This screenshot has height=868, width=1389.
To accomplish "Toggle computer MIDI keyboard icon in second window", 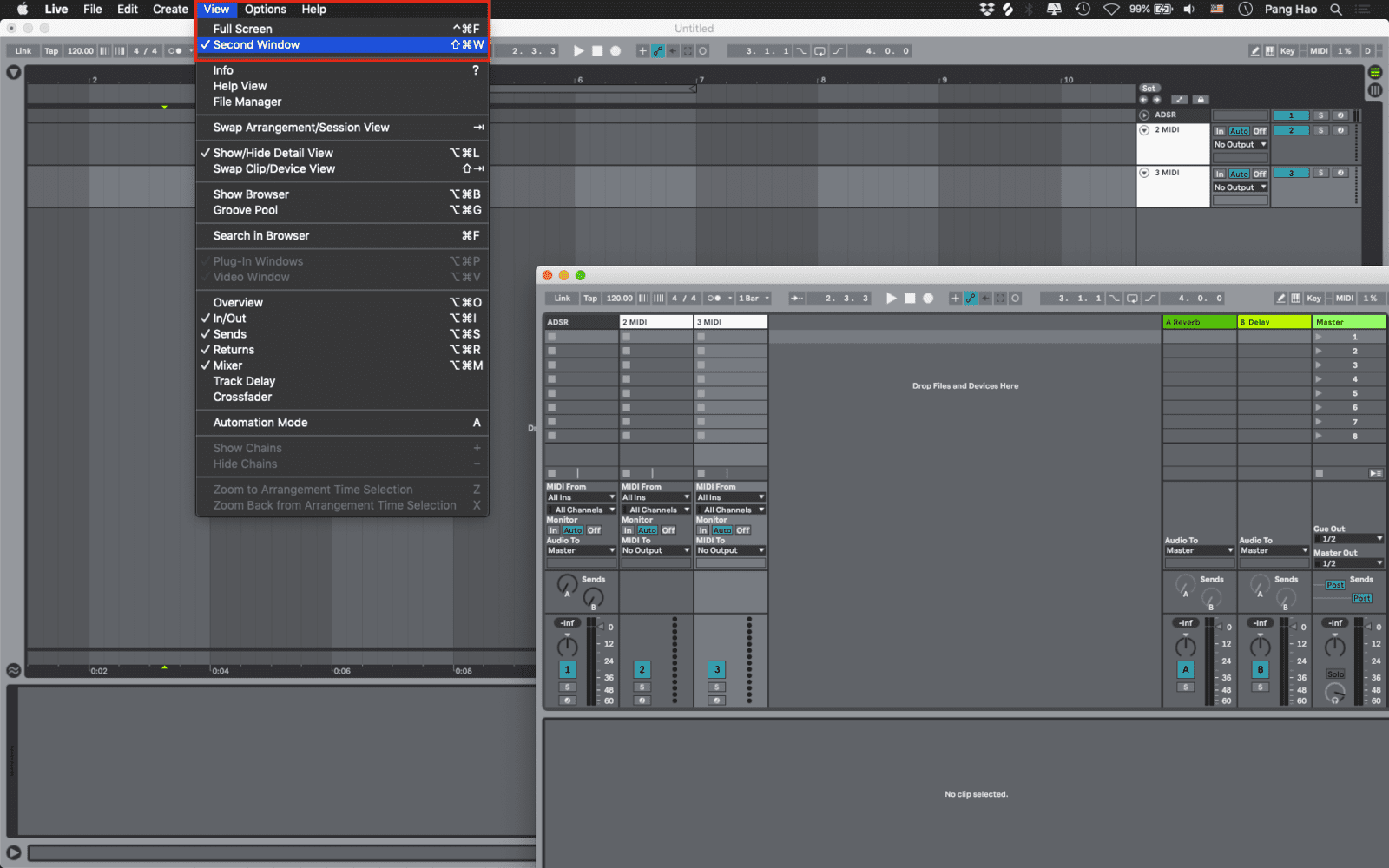I will (x=1296, y=298).
